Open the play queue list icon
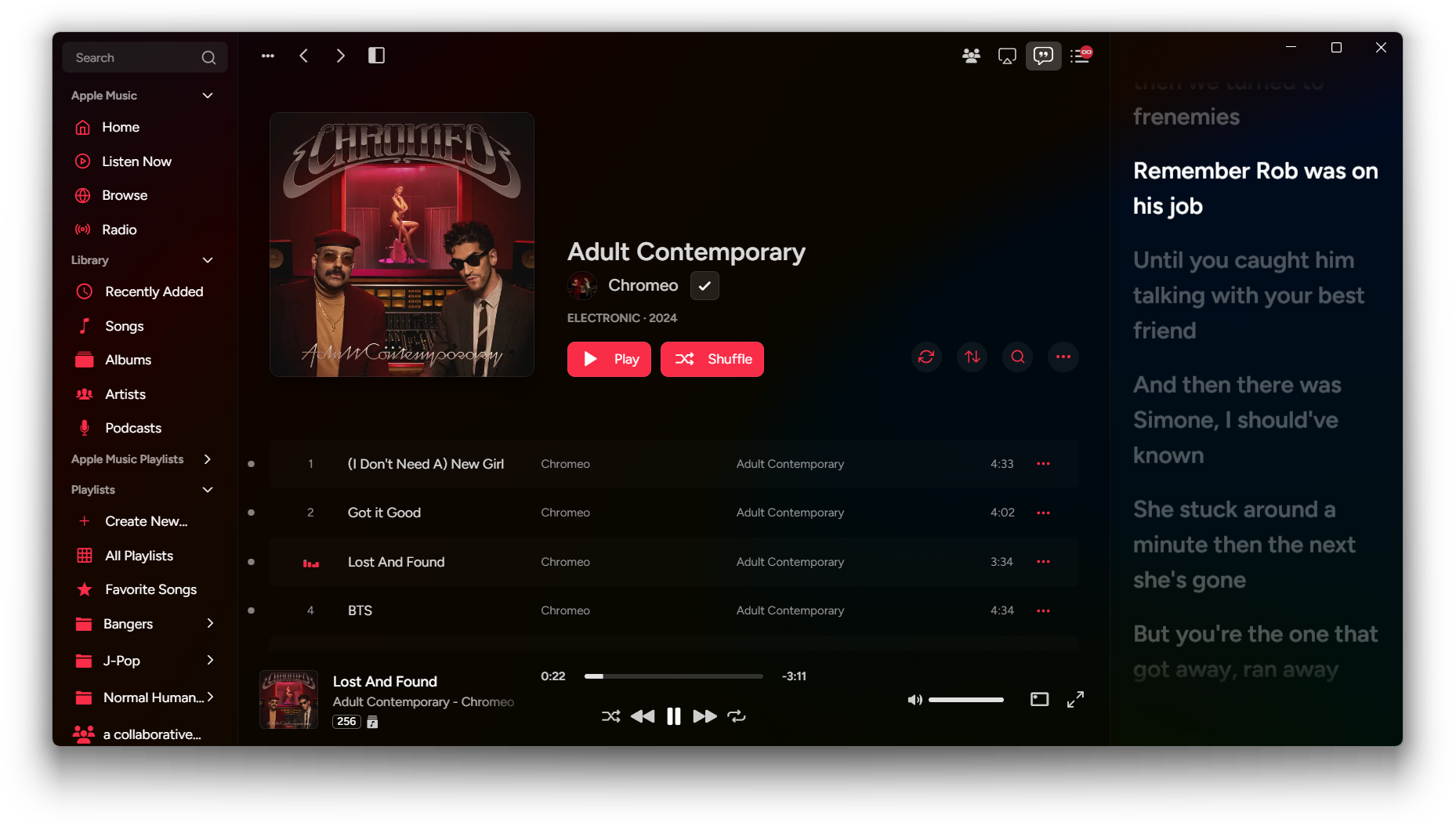 point(1081,55)
